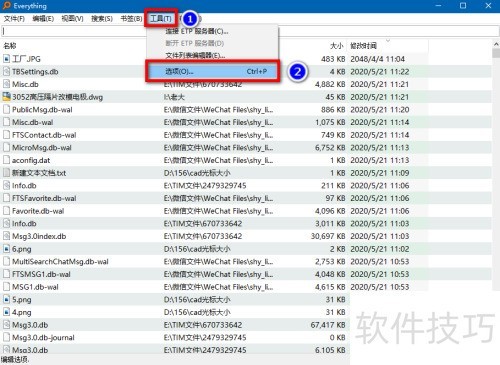
Task: Click the vertical scrollbar thumb
Action: pos(496,53)
